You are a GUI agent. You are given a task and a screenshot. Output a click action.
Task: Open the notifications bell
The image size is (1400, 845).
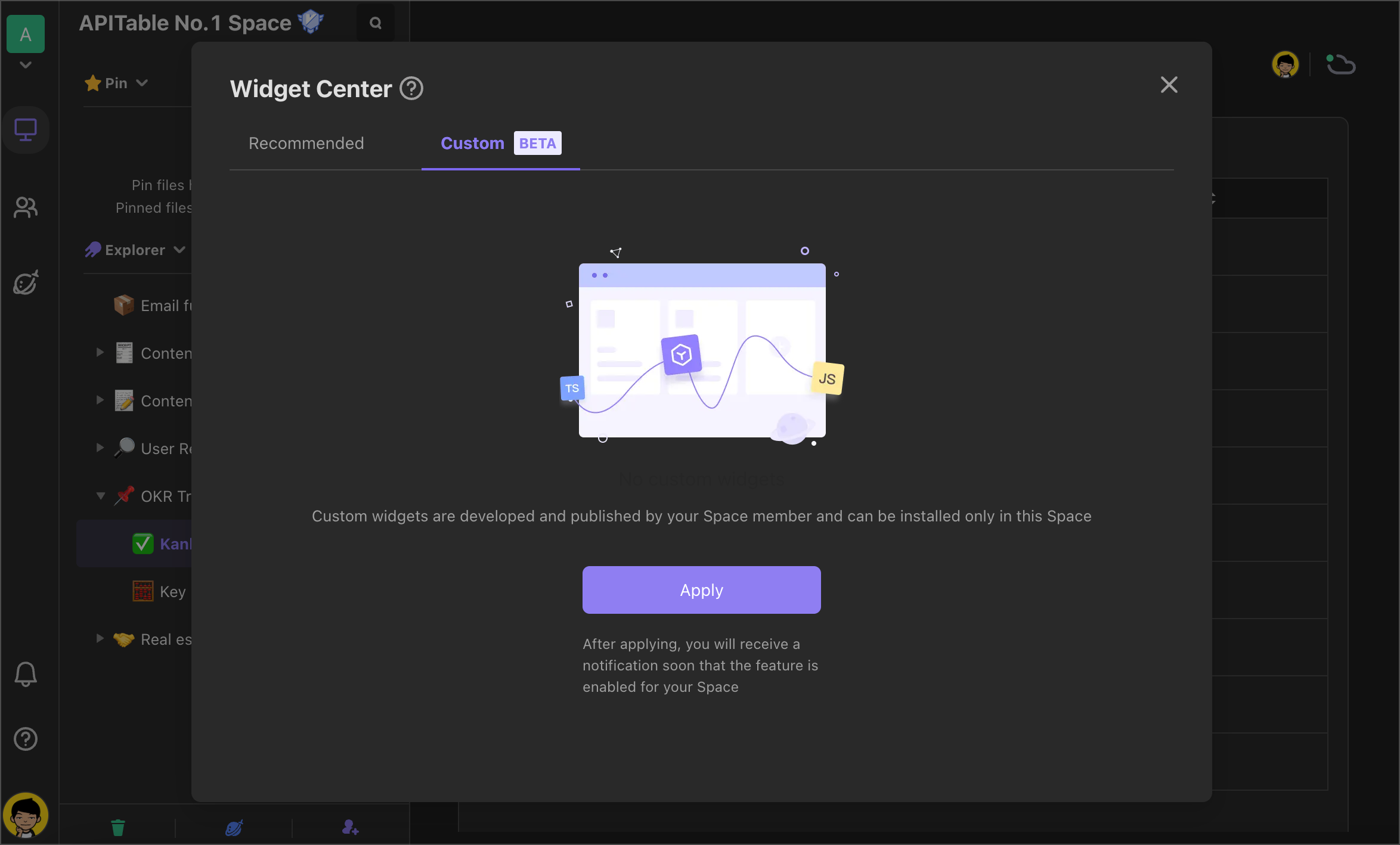pyautogui.click(x=26, y=674)
